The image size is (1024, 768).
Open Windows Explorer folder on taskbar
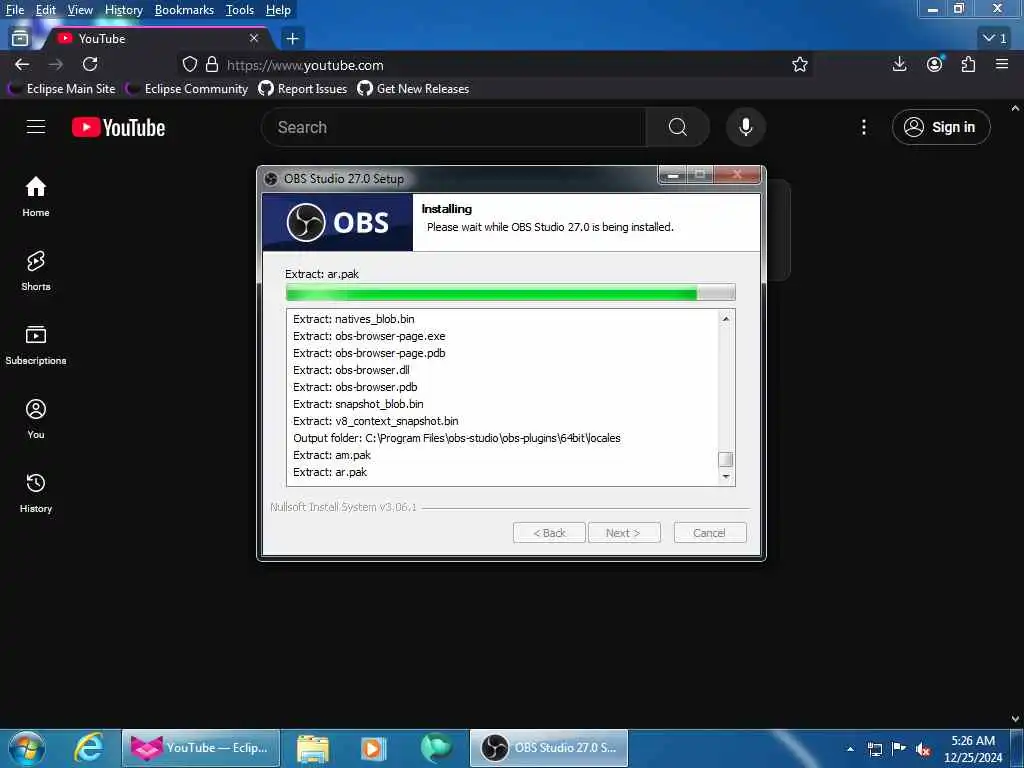tap(313, 748)
